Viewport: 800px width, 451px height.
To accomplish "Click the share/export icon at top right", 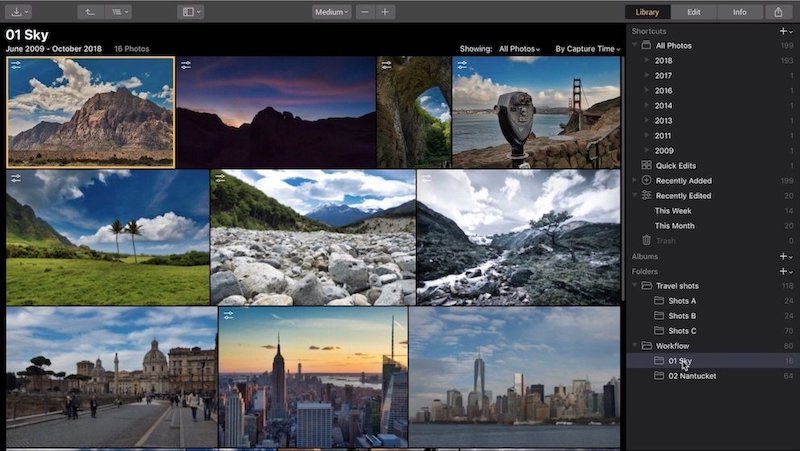I will 779,12.
